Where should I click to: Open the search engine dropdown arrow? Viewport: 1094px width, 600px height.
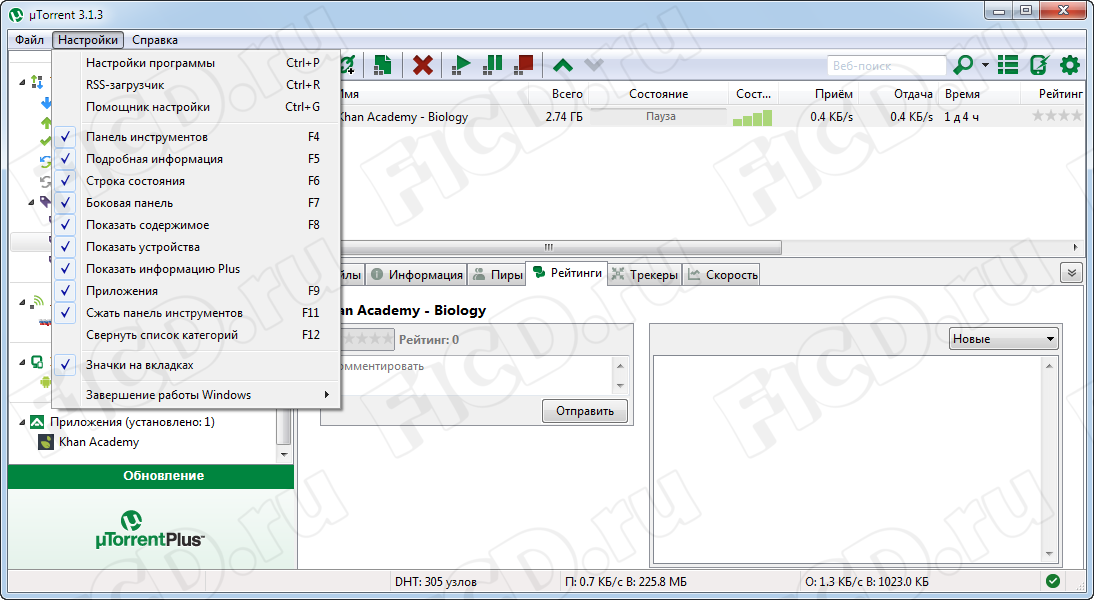[985, 66]
